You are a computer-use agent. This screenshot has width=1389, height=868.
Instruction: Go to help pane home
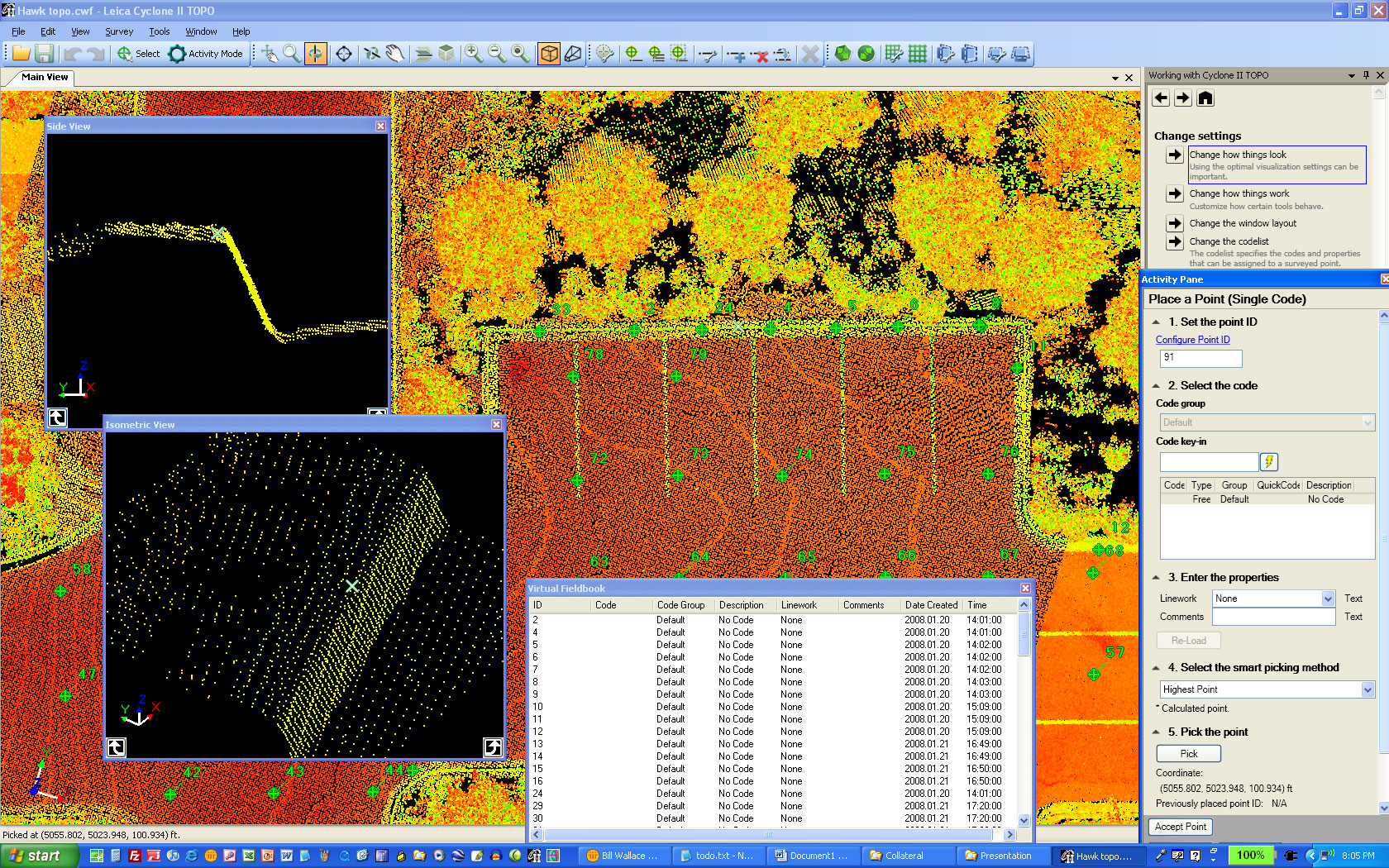point(1205,98)
